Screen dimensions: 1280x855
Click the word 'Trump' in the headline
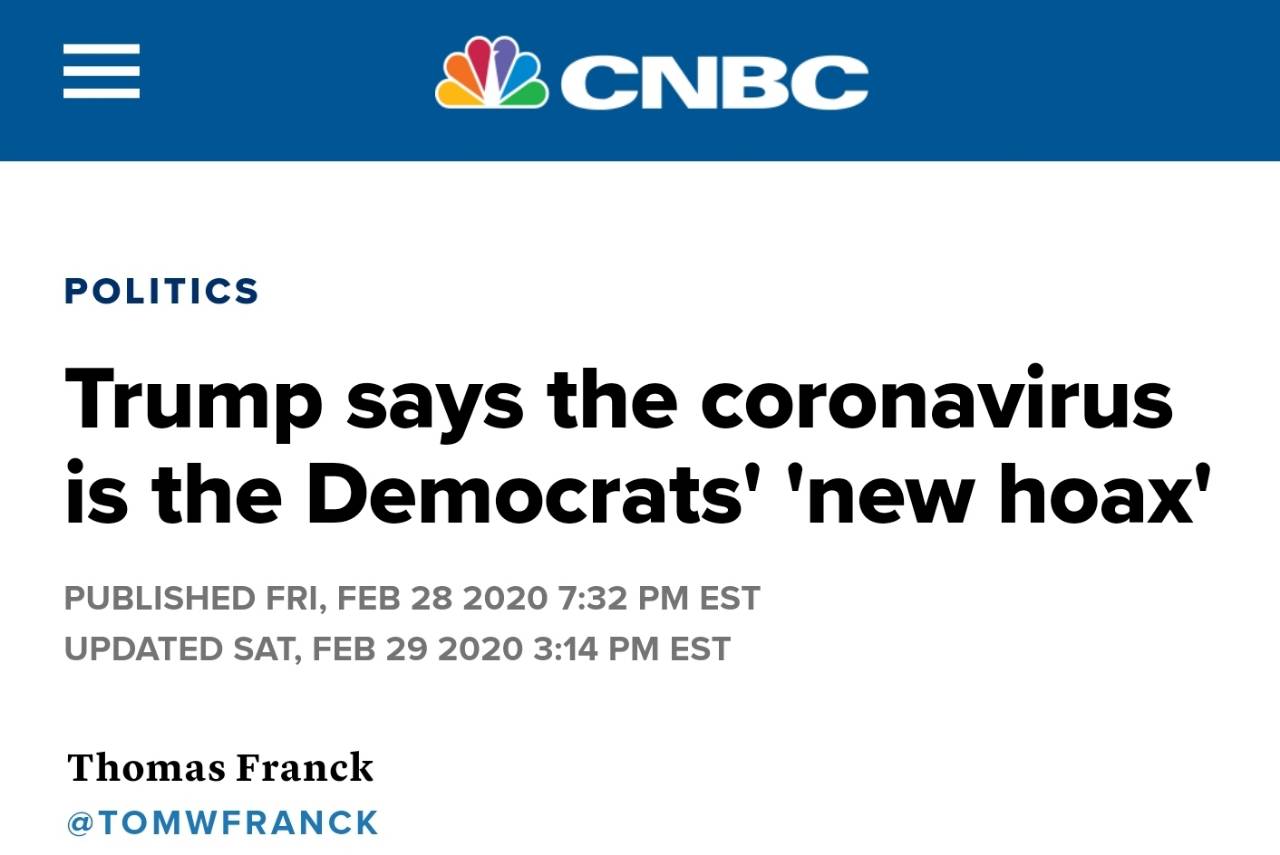pos(194,402)
